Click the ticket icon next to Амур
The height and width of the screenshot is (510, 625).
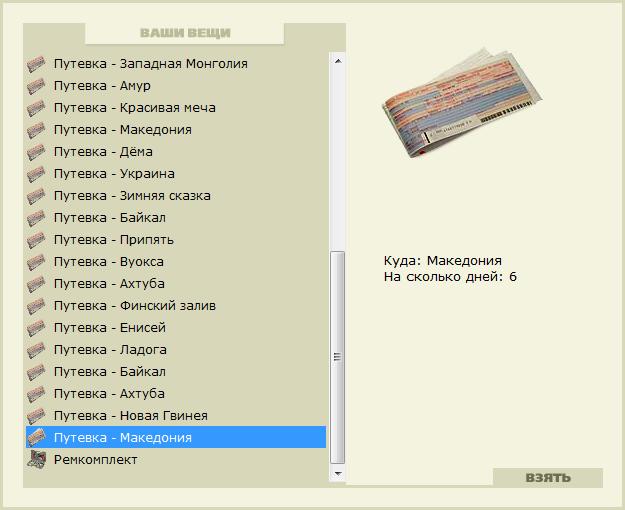coord(36,86)
